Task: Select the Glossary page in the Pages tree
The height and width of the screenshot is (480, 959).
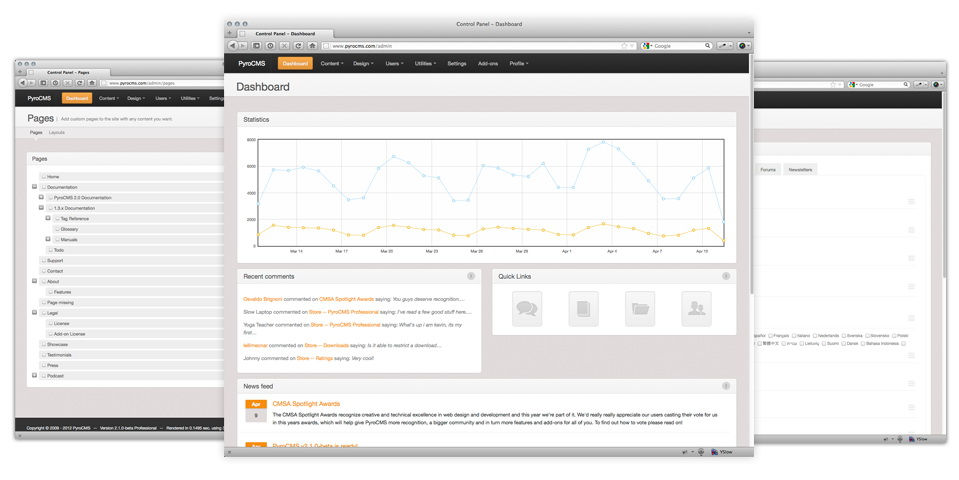Action: tap(69, 229)
